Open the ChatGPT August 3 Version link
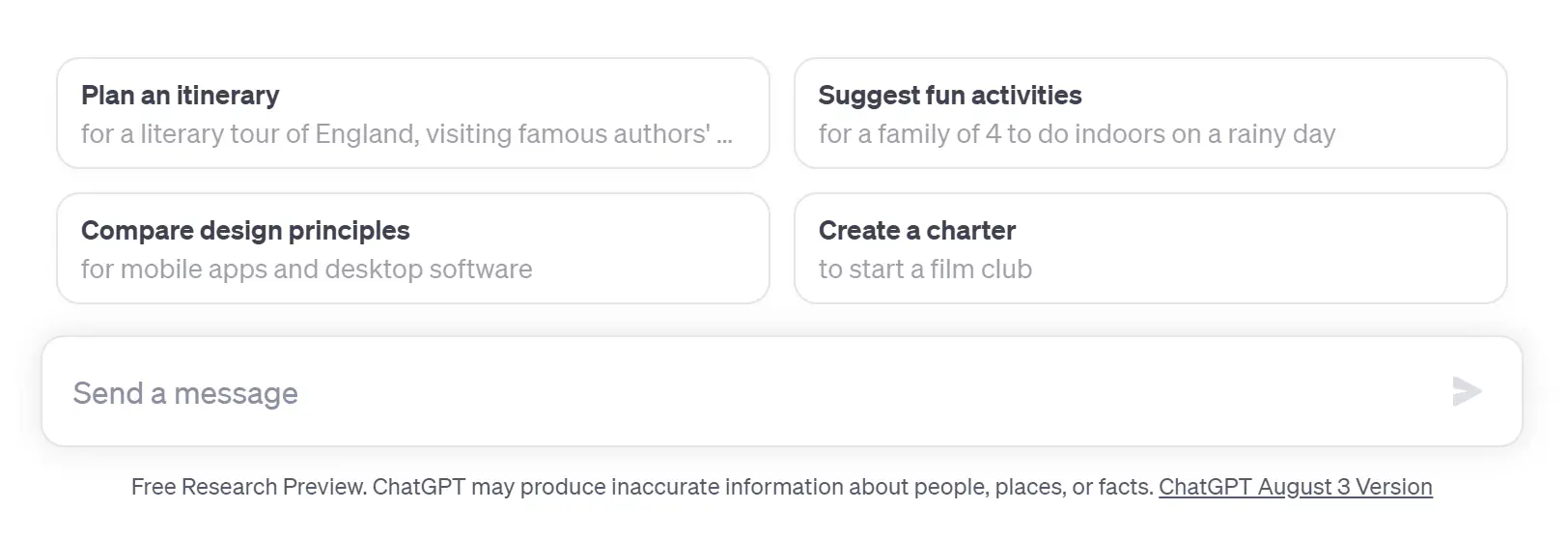 pyautogui.click(x=1295, y=487)
